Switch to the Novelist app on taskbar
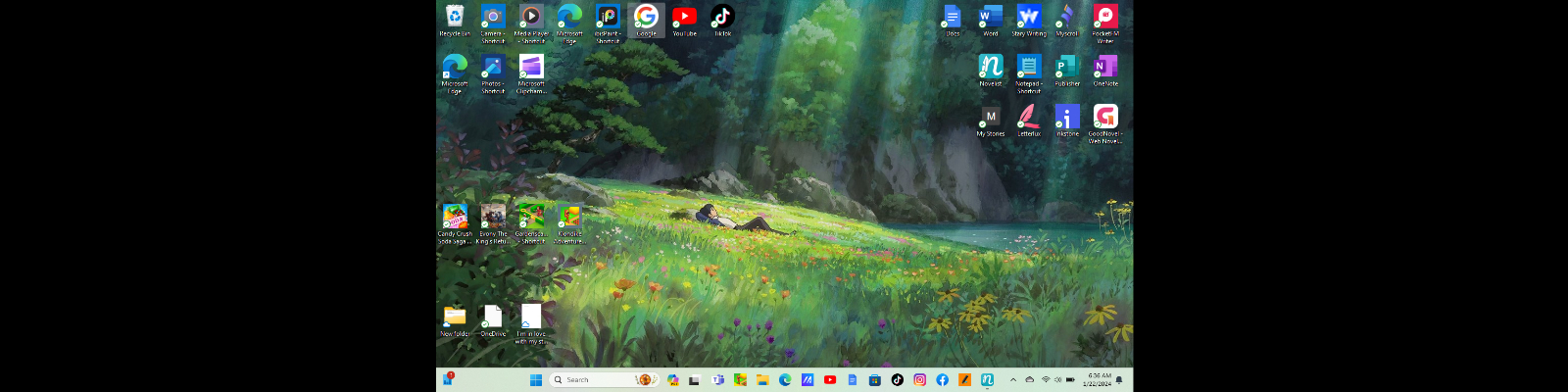 [x=987, y=380]
